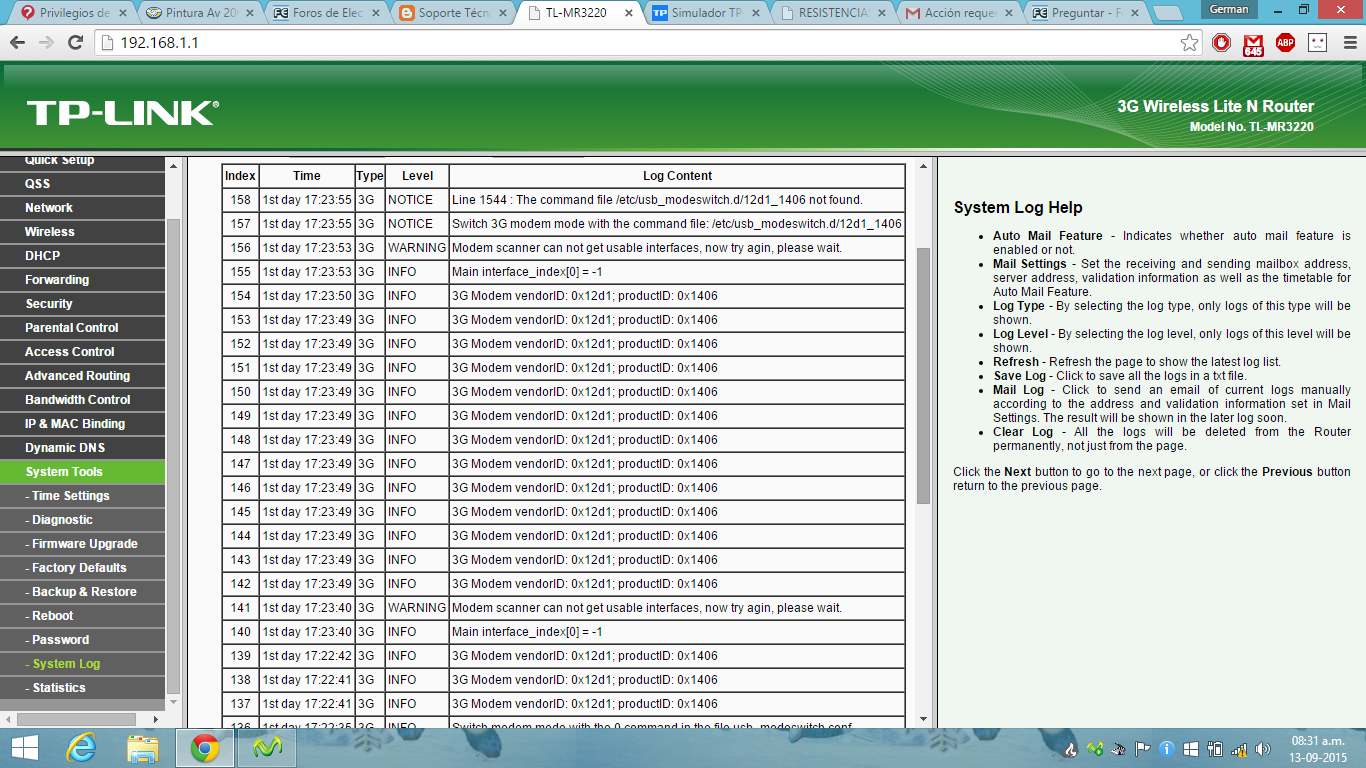Open the Password submenu
This screenshot has height=768, width=1366.
pyautogui.click(x=82, y=640)
